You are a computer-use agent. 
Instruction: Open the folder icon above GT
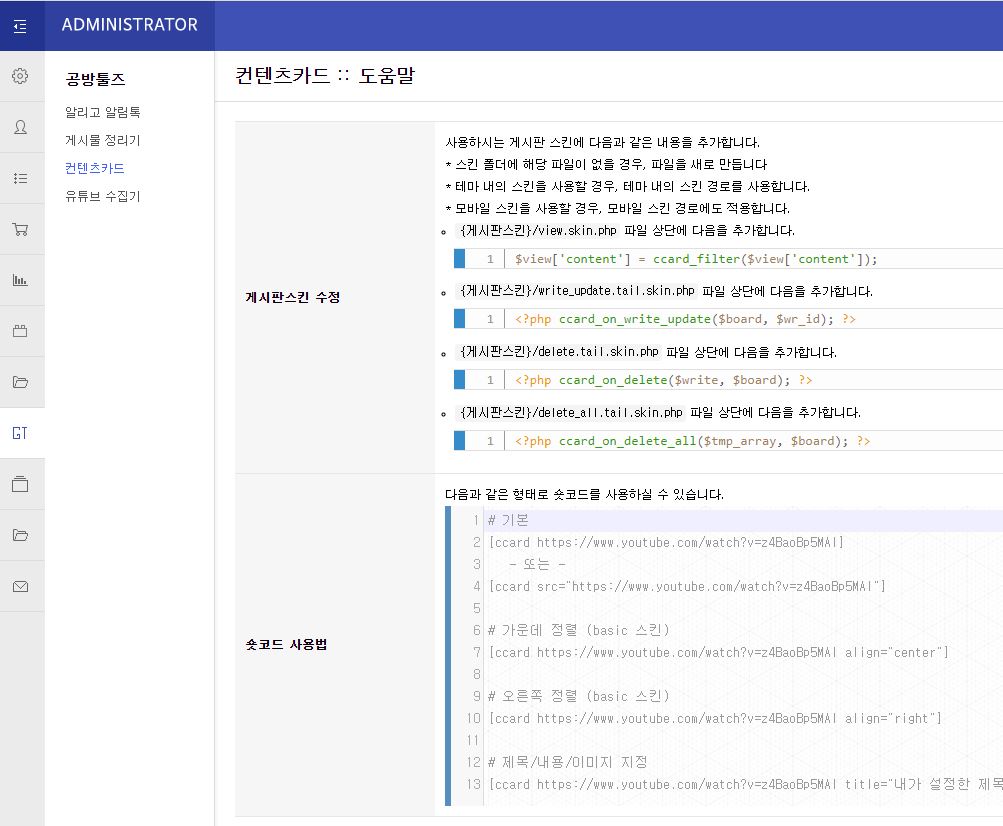click(22, 381)
